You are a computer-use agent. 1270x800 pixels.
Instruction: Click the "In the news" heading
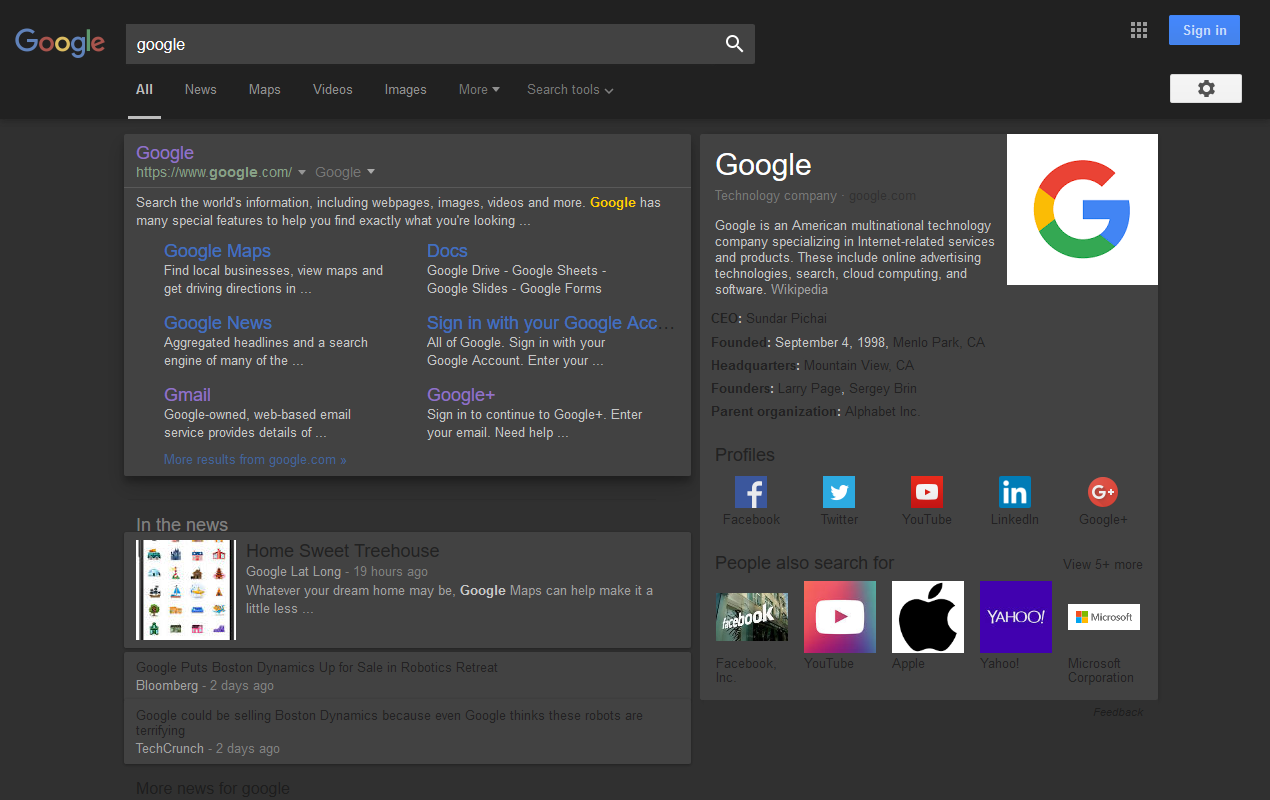click(182, 525)
